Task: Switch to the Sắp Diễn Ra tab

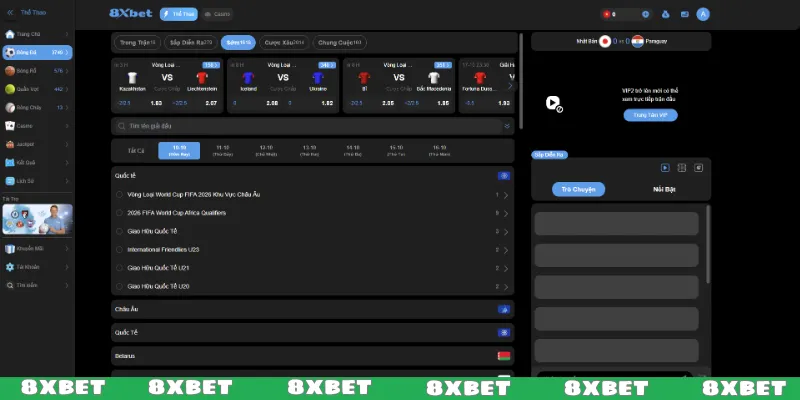Action: 194,43
